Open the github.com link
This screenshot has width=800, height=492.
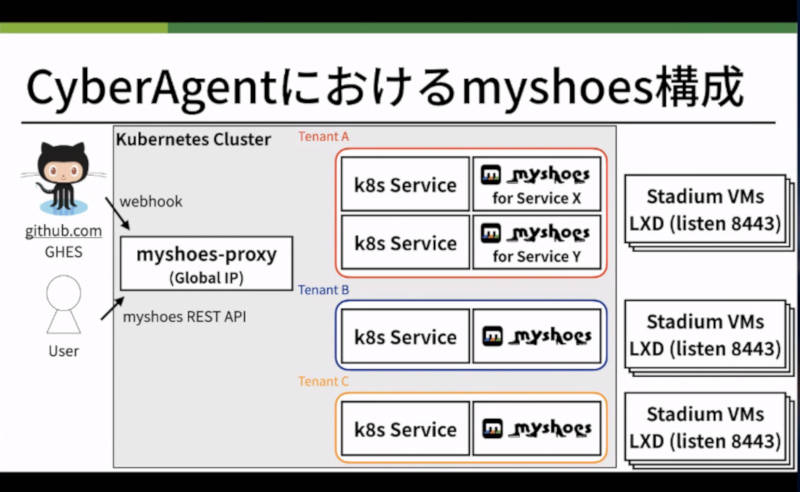pos(63,231)
